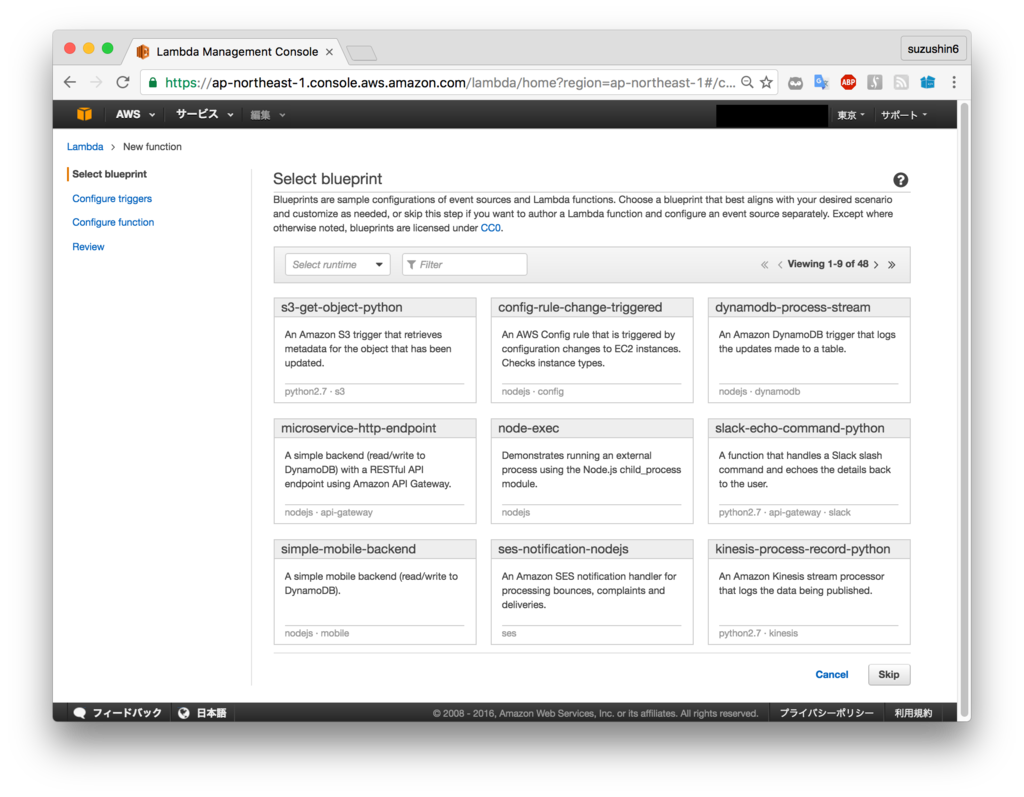Screen dimensions: 1024x797
Task: Open the Google Translate extension icon
Action: tap(822, 82)
